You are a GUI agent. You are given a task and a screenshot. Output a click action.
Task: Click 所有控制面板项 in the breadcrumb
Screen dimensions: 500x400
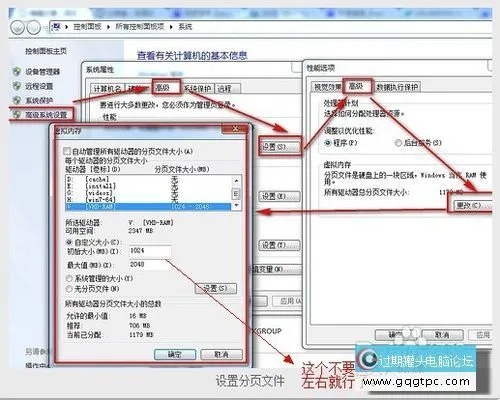[x=140, y=27]
